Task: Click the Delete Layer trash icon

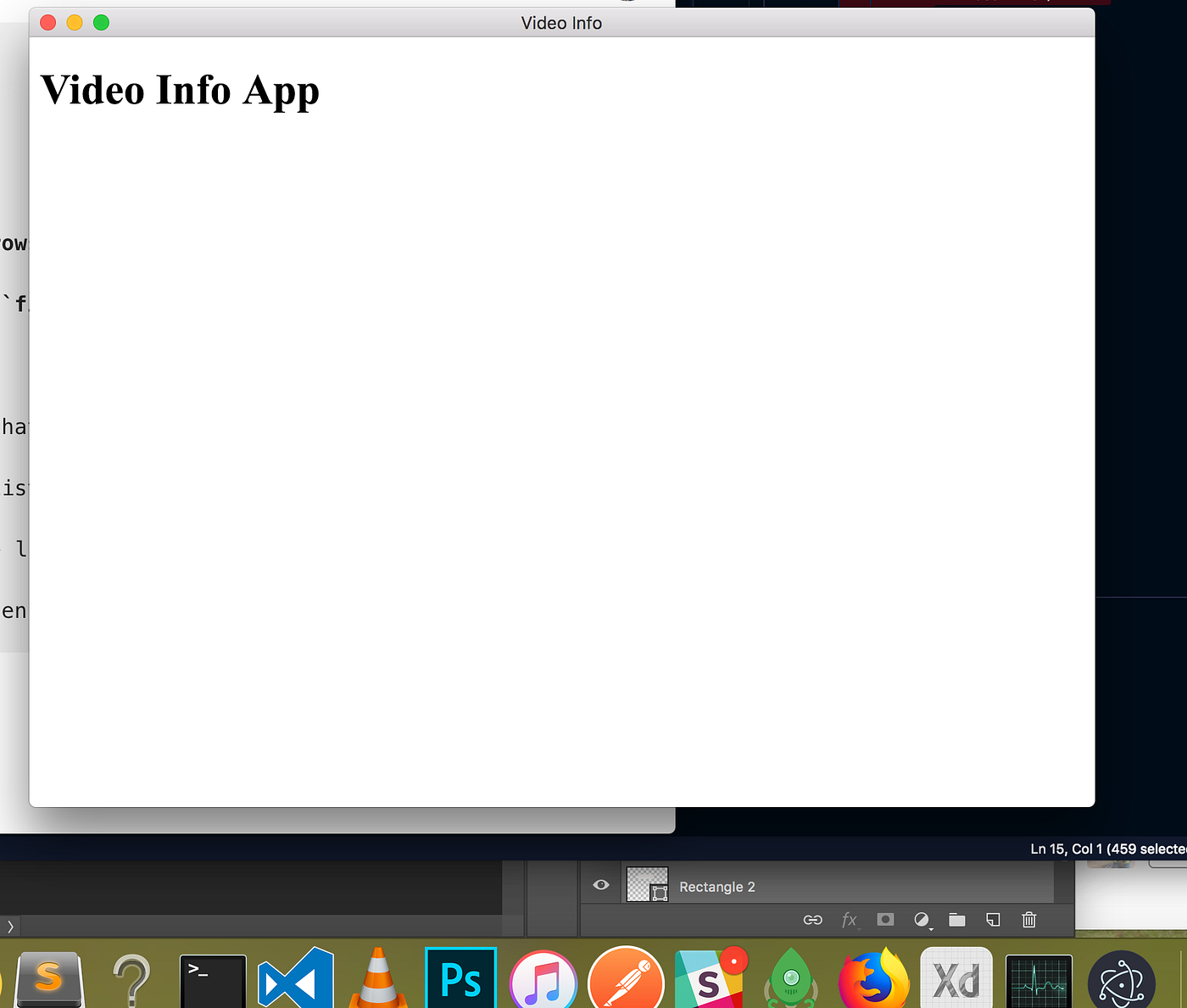Action: [x=1028, y=920]
